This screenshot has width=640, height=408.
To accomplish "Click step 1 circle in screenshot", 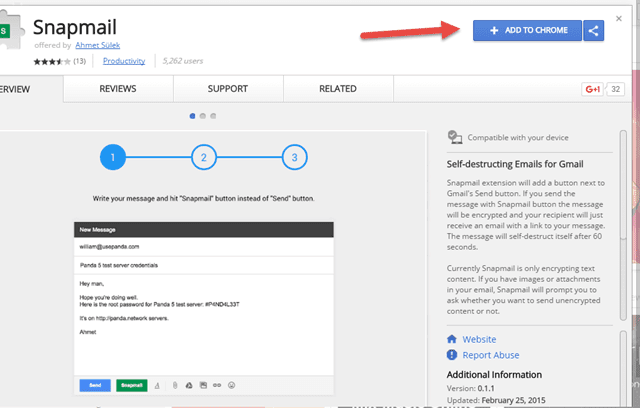I will (113, 157).
